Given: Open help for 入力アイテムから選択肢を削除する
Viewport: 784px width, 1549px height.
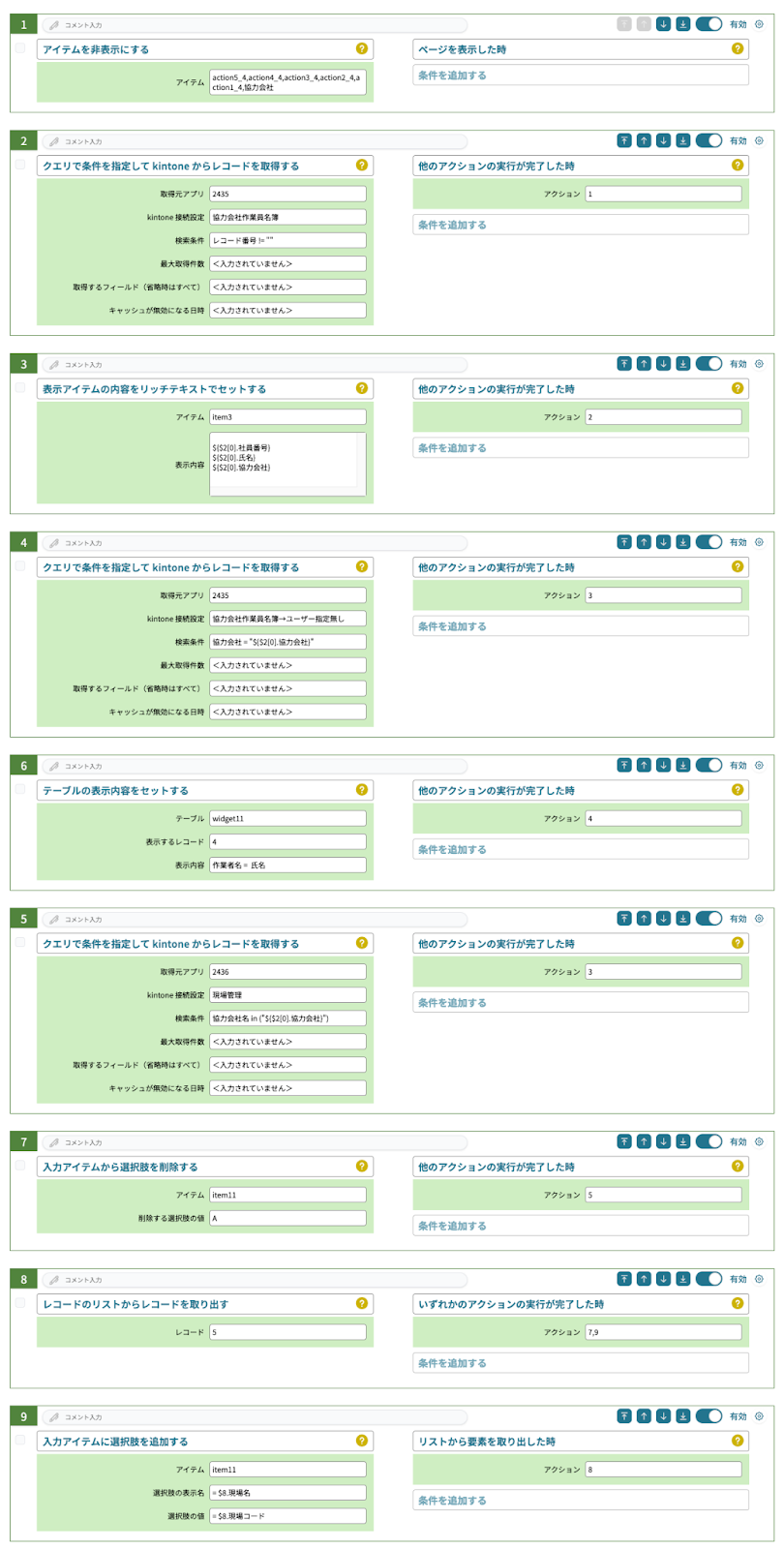Looking at the screenshot, I should 362,1166.
